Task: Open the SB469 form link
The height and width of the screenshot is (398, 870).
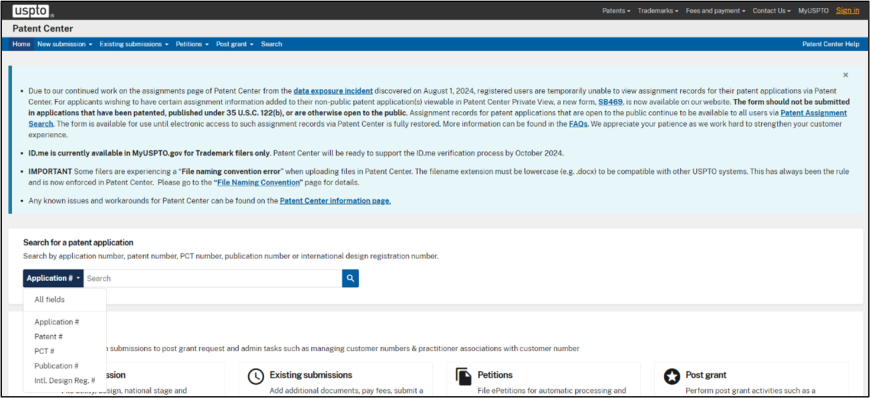Action: (610, 102)
